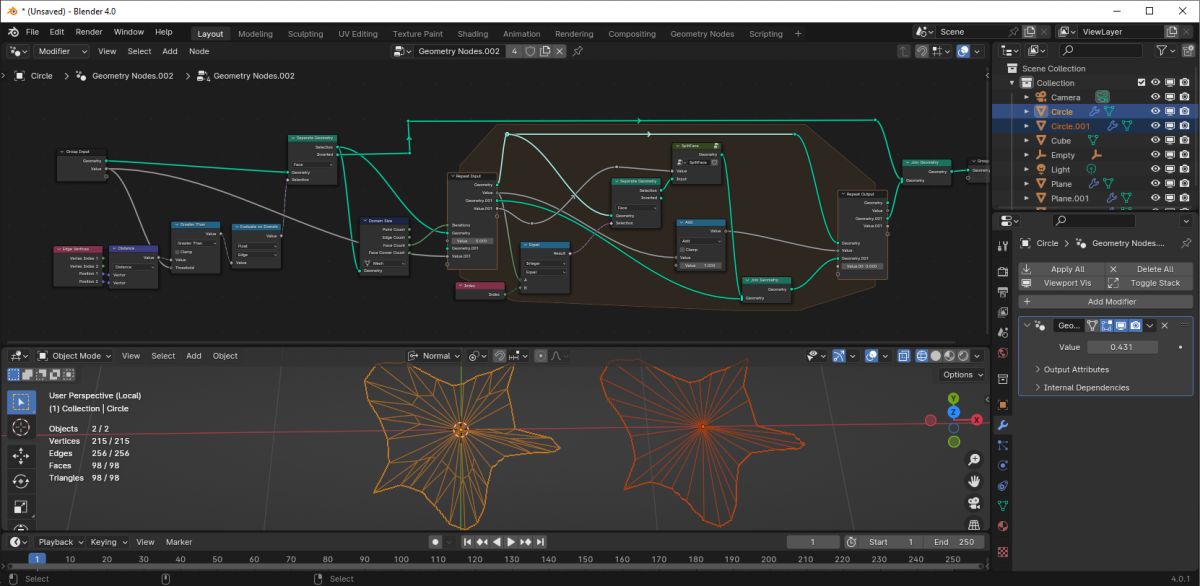Viewport: 1200px width, 586px height.
Task: Open the Modifiers wrench properties tab
Action: pyautogui.click(x=1003, y=425)
